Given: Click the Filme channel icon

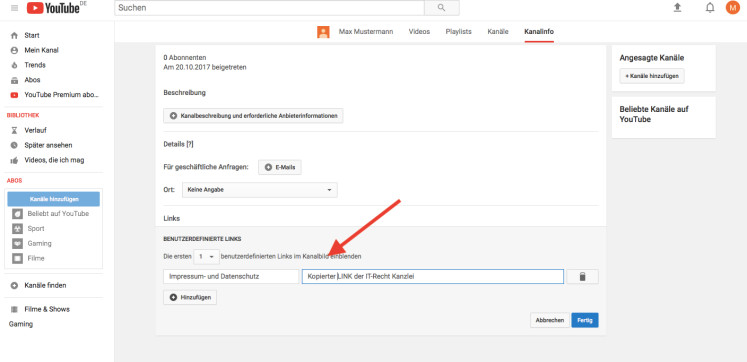Looking at the screenshot, I should [18, 259].
